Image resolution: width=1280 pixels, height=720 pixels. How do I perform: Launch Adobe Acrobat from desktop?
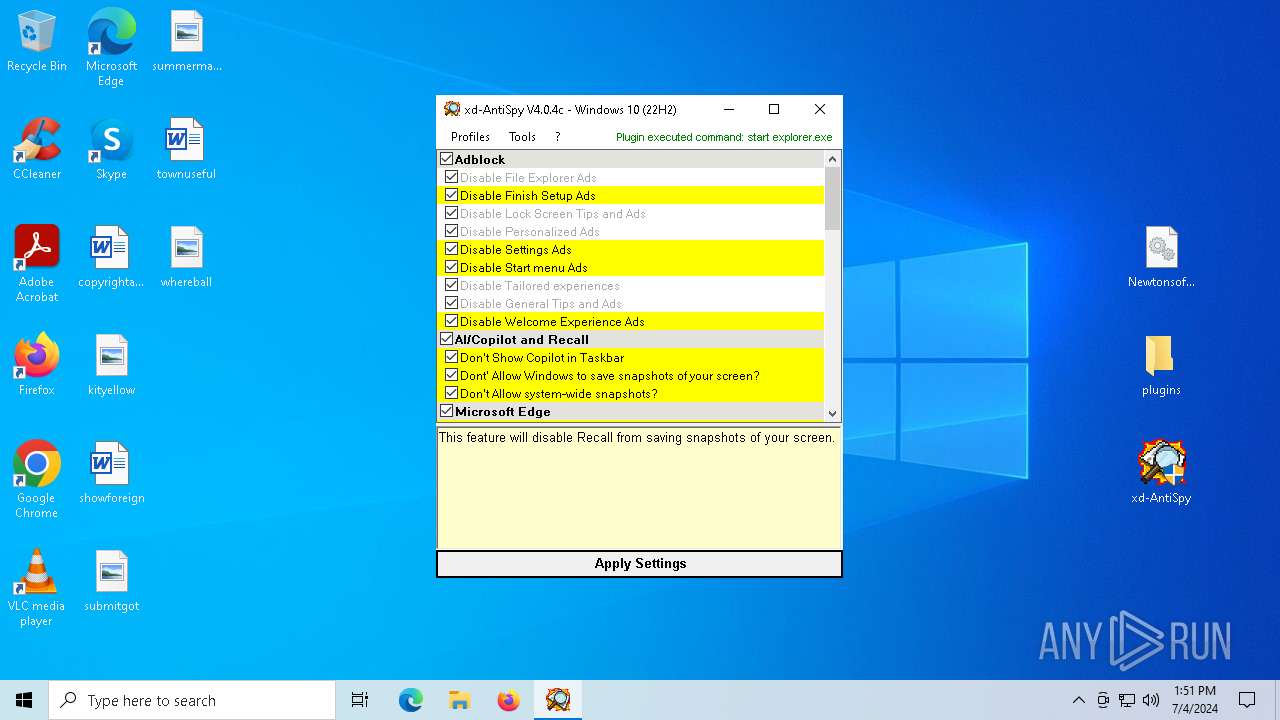[x=37, y=264]
